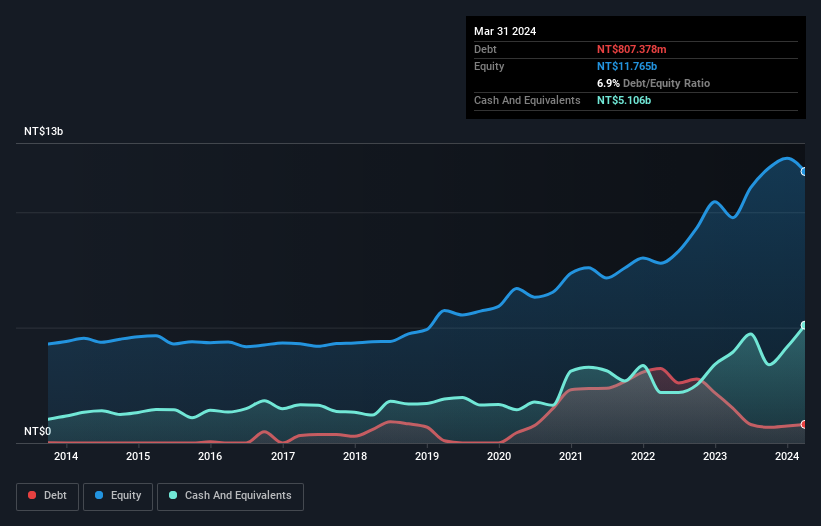Screen dimensions: 821x526
Task: Click the blue Equity legend dot
Action: coord(99,495)
